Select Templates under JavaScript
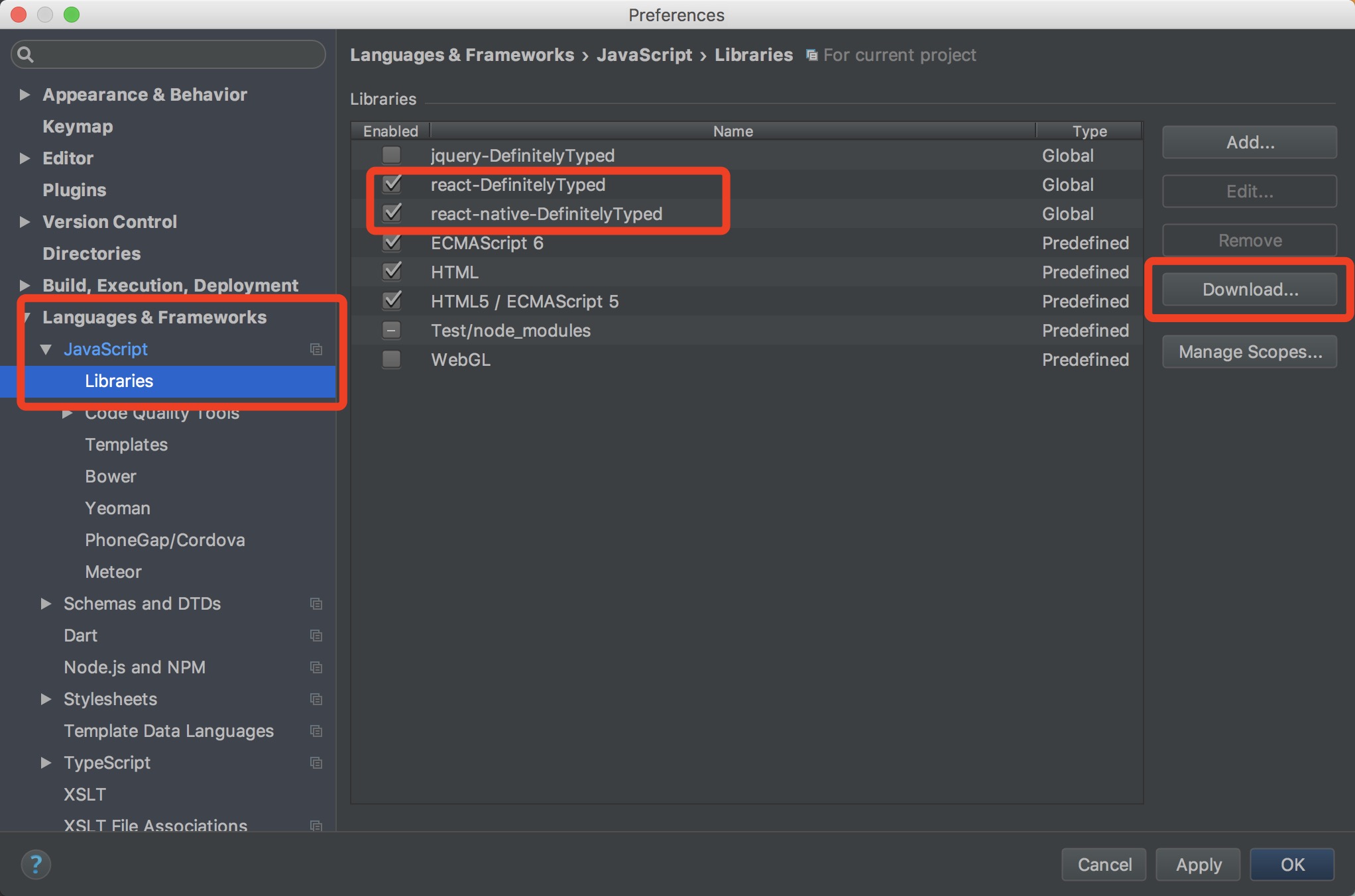The height and width of the screenshot is (896, 1355). (x=126, y=445)
